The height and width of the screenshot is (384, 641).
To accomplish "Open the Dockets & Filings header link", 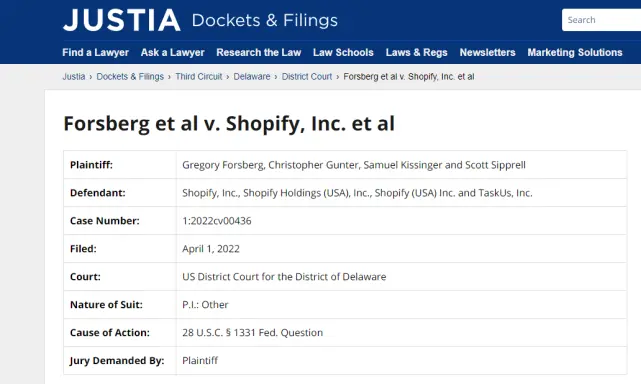I will 264,20.
